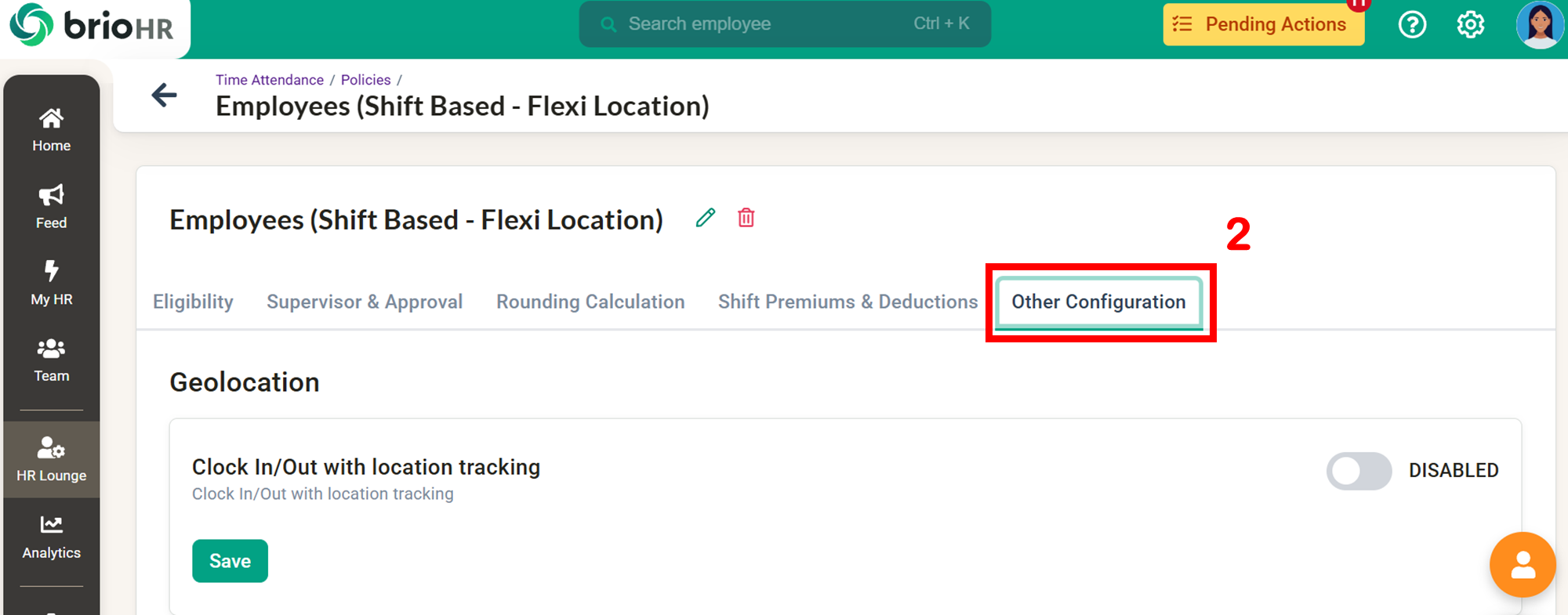This screenshot has width=1568, height=615.
Task: Switch to the Eligibility tab
Action: point(193,302)
